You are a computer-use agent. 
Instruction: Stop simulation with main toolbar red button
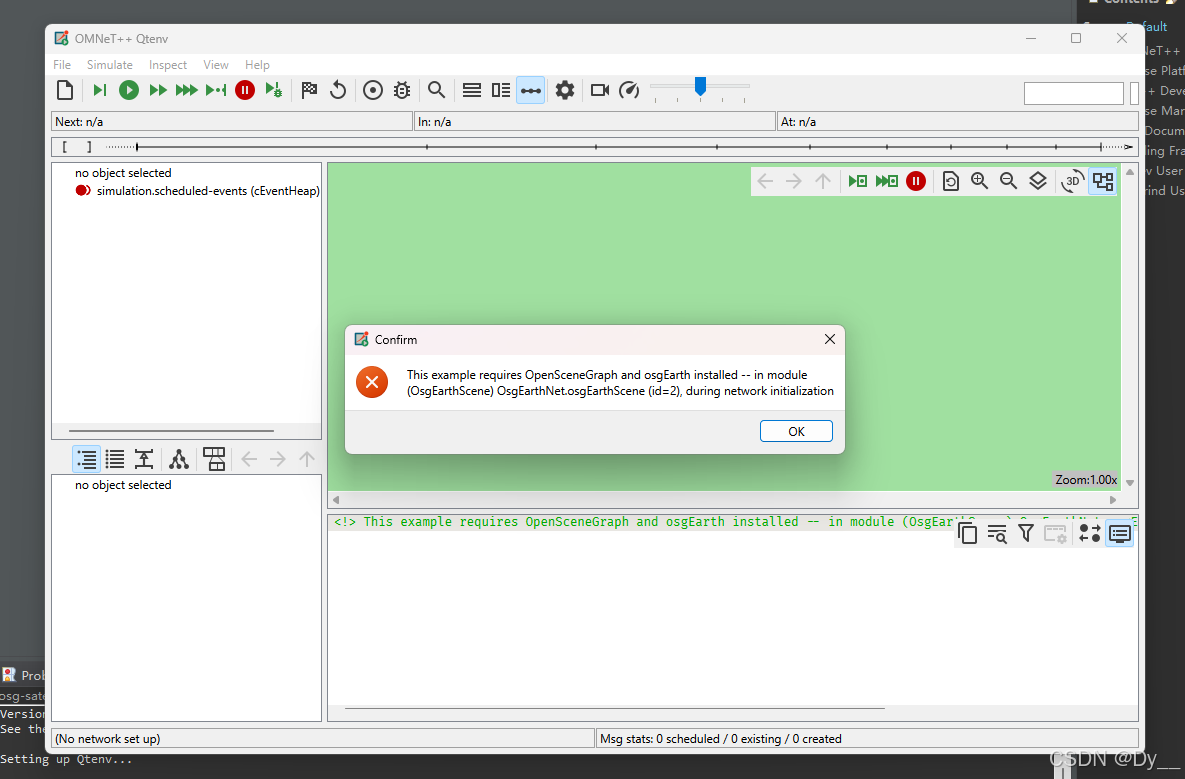(244, 90)
